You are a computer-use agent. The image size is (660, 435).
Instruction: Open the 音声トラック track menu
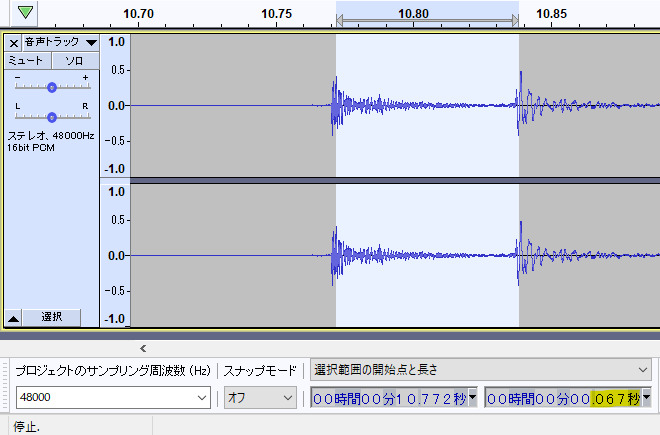coord(60,43)
